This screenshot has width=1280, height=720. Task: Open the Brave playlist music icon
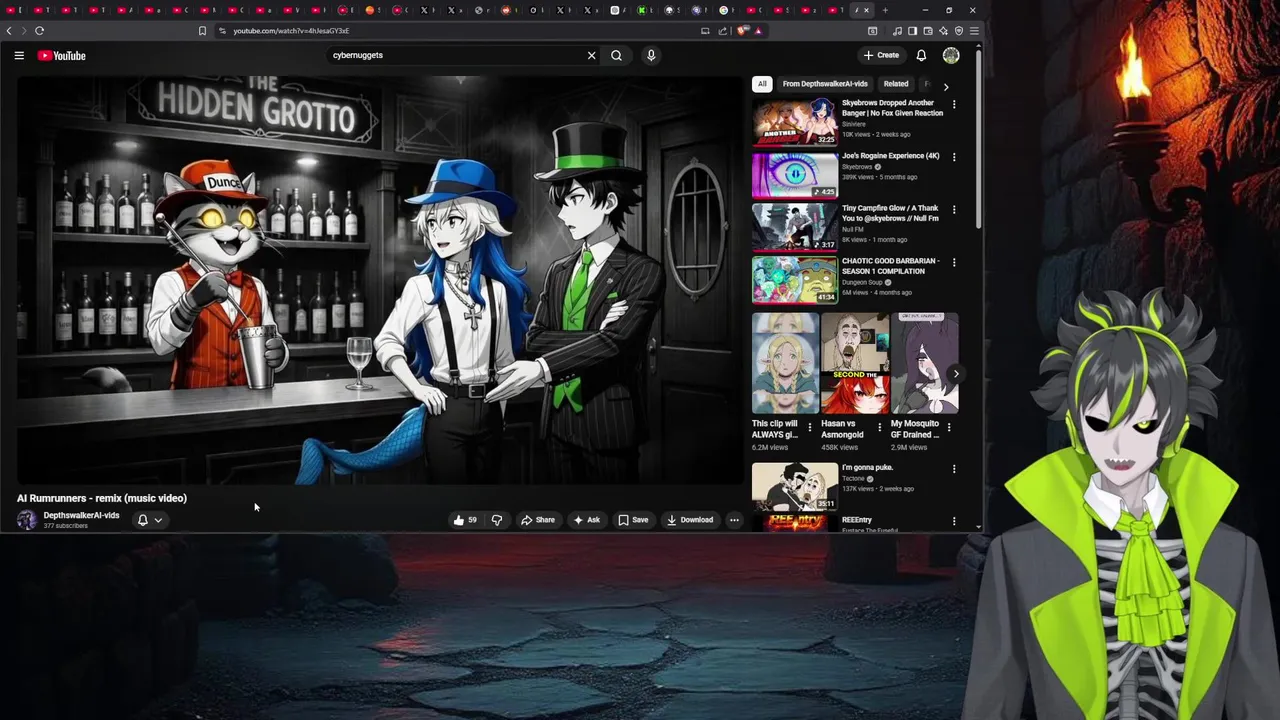coord(897,31)
